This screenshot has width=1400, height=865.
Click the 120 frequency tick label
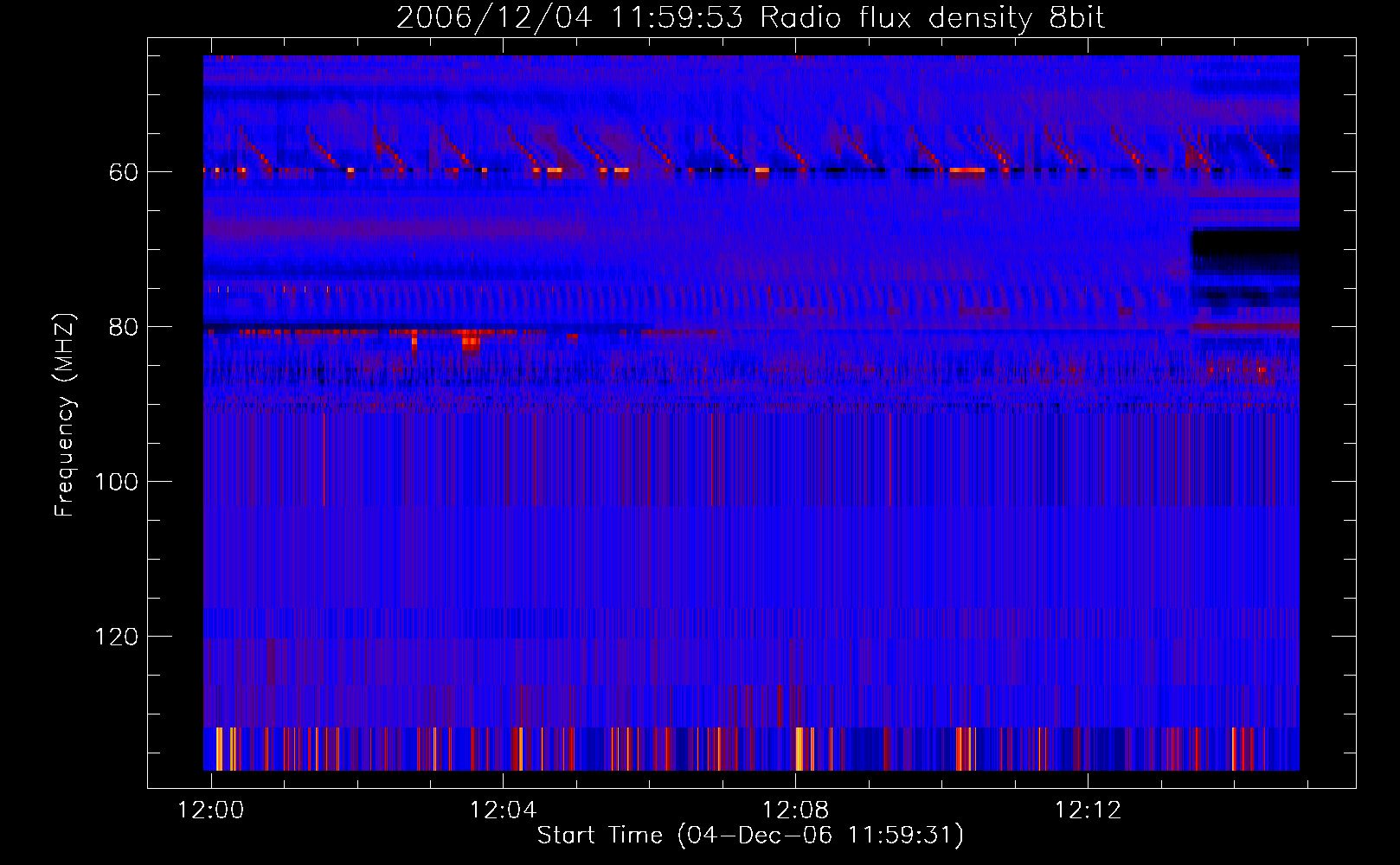pyautogui.click(x=116, y=638)
